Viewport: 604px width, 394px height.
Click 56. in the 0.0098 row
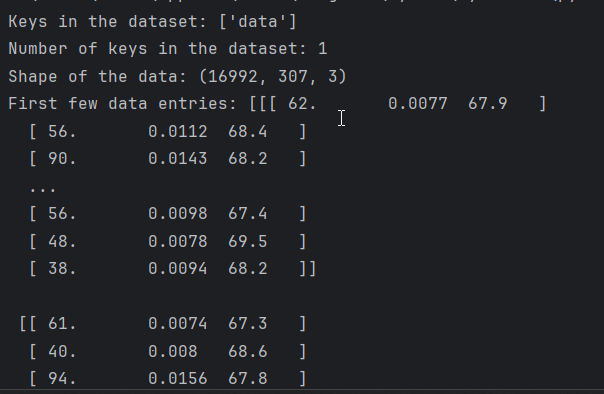(x=62, y=214)
